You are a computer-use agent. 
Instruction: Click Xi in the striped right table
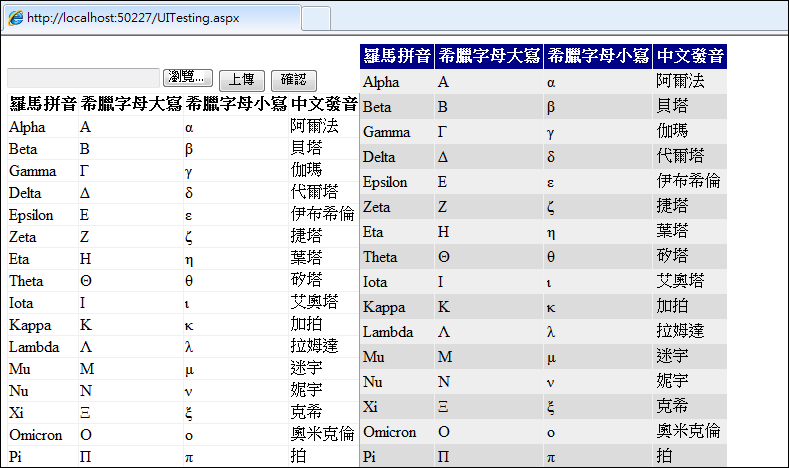click(x=370, y=407)
